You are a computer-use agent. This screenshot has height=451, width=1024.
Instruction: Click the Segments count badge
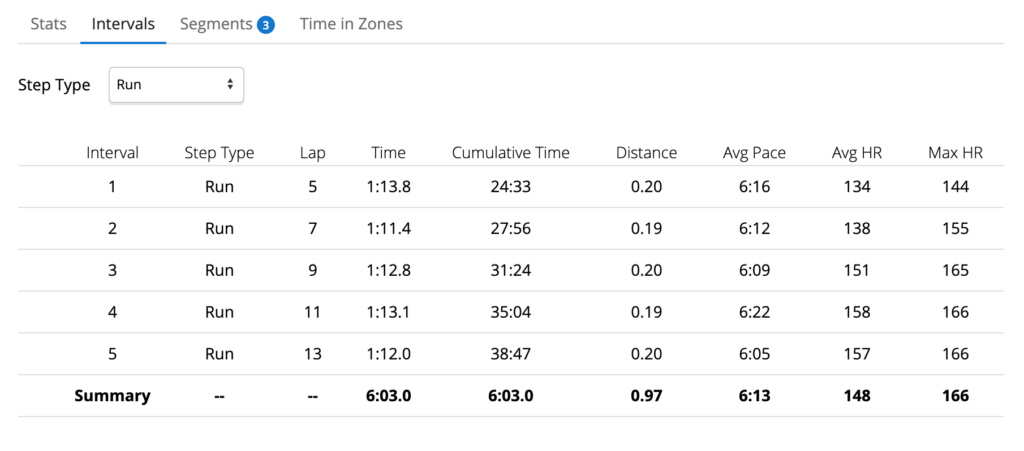pyautogui.click(x=265, y=25)
